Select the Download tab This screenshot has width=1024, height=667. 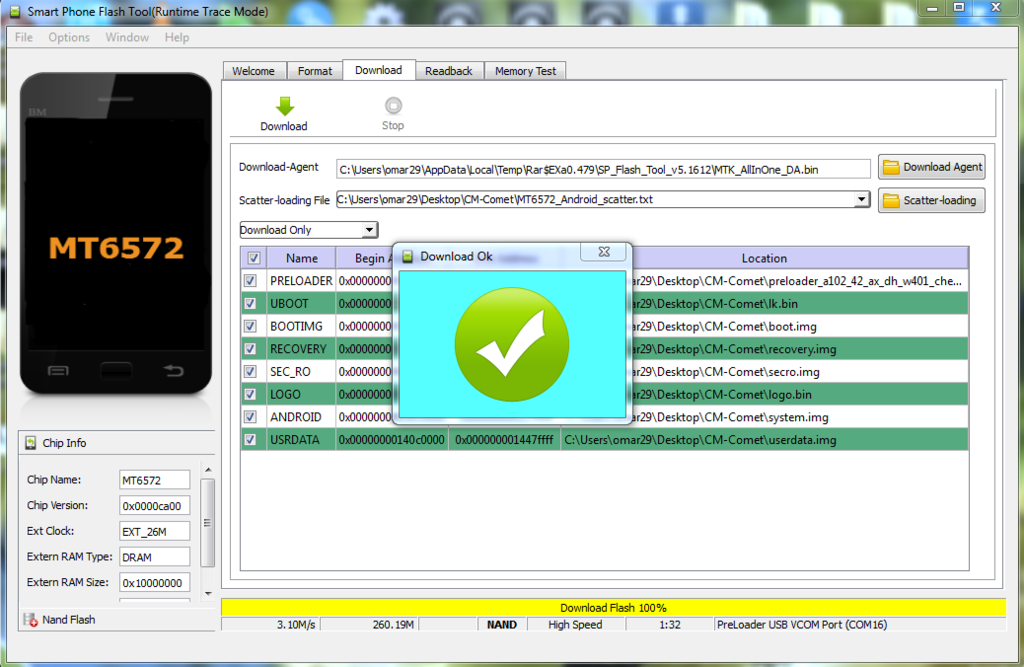point(379,70)
